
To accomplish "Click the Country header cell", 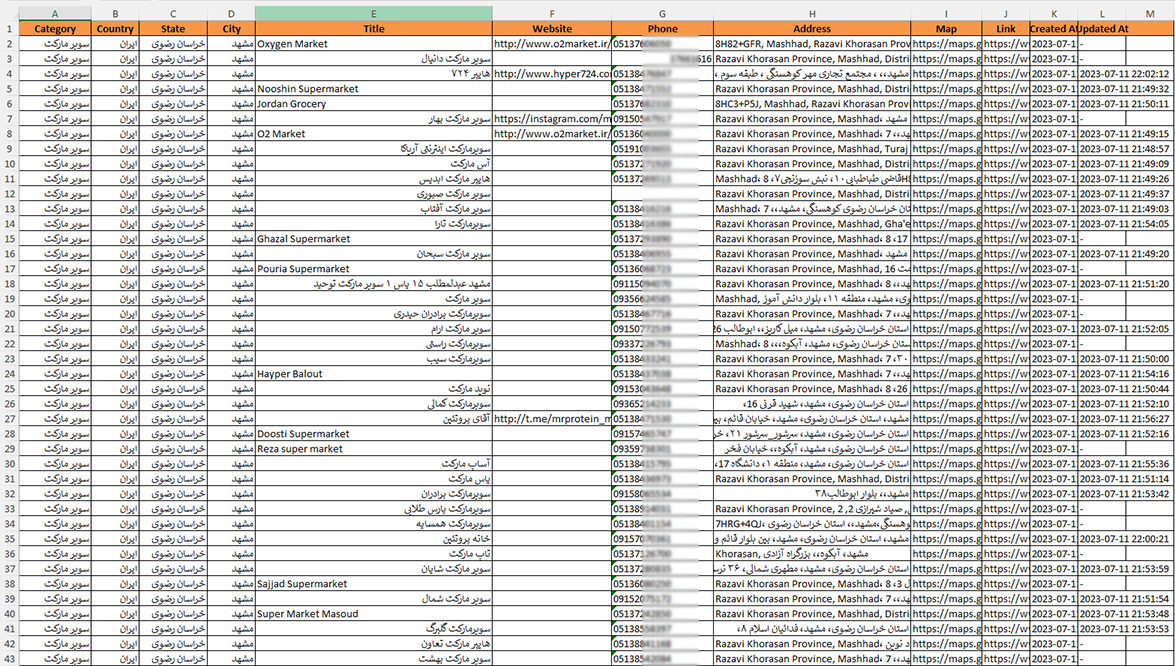I will (115, 28).
